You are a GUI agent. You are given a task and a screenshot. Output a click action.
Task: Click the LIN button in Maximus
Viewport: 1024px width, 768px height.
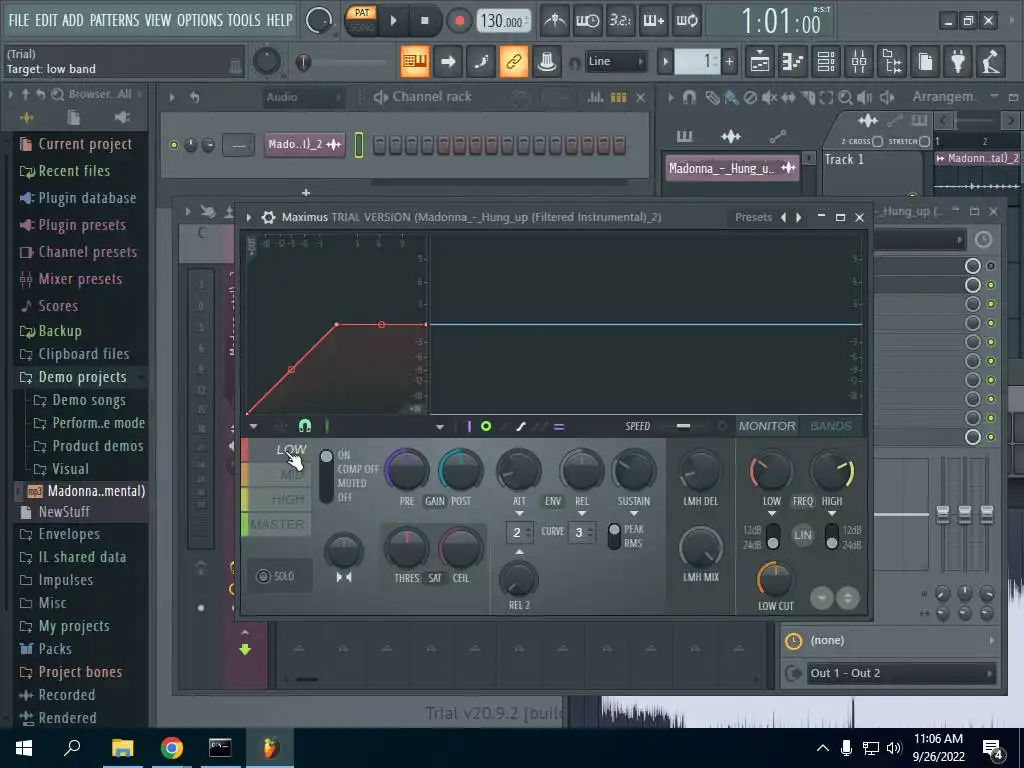pyautogui.click(x=803, y=535)
